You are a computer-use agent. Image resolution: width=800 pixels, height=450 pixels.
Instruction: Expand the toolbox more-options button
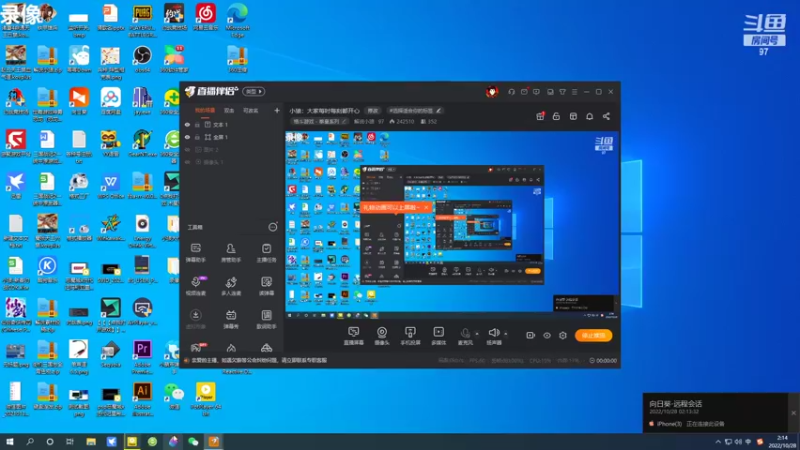pos(273,227)
